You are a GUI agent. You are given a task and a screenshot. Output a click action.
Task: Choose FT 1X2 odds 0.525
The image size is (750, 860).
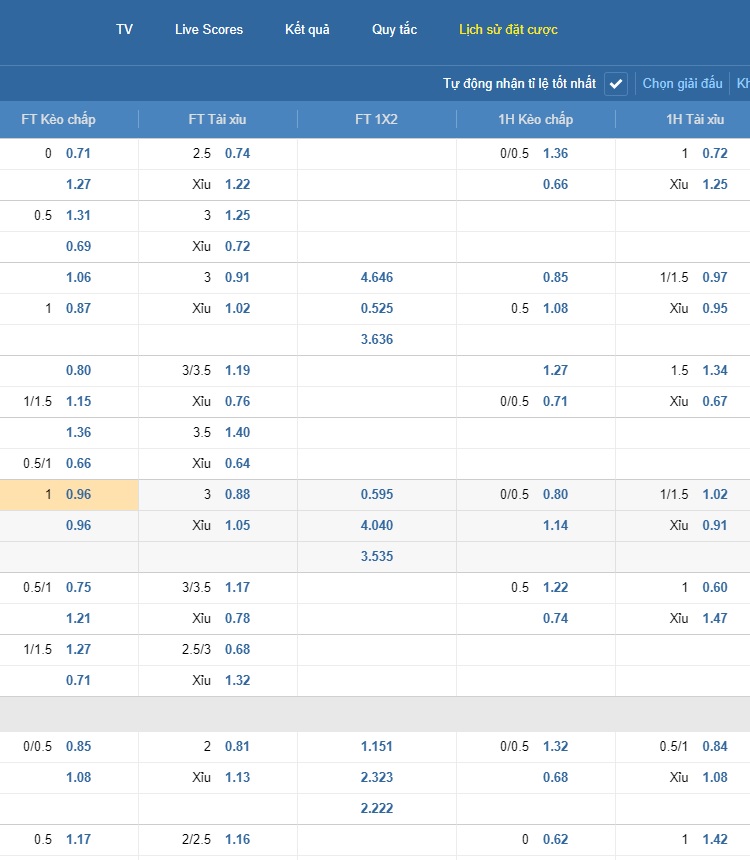pos(377,309)
